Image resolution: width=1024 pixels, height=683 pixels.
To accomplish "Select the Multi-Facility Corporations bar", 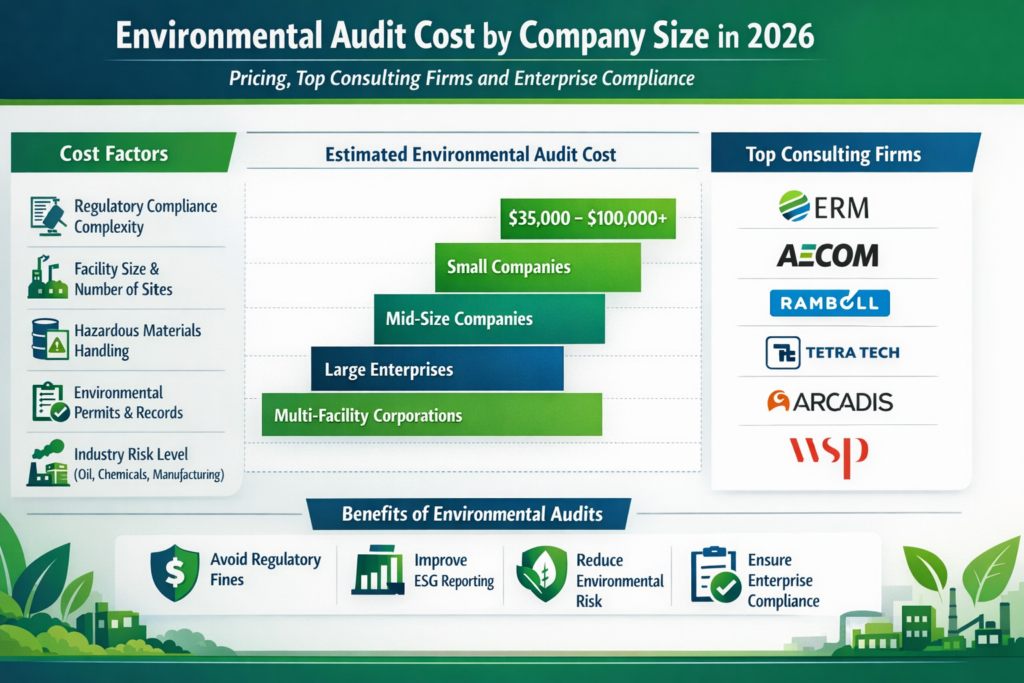I will click(x=430, y=414).
